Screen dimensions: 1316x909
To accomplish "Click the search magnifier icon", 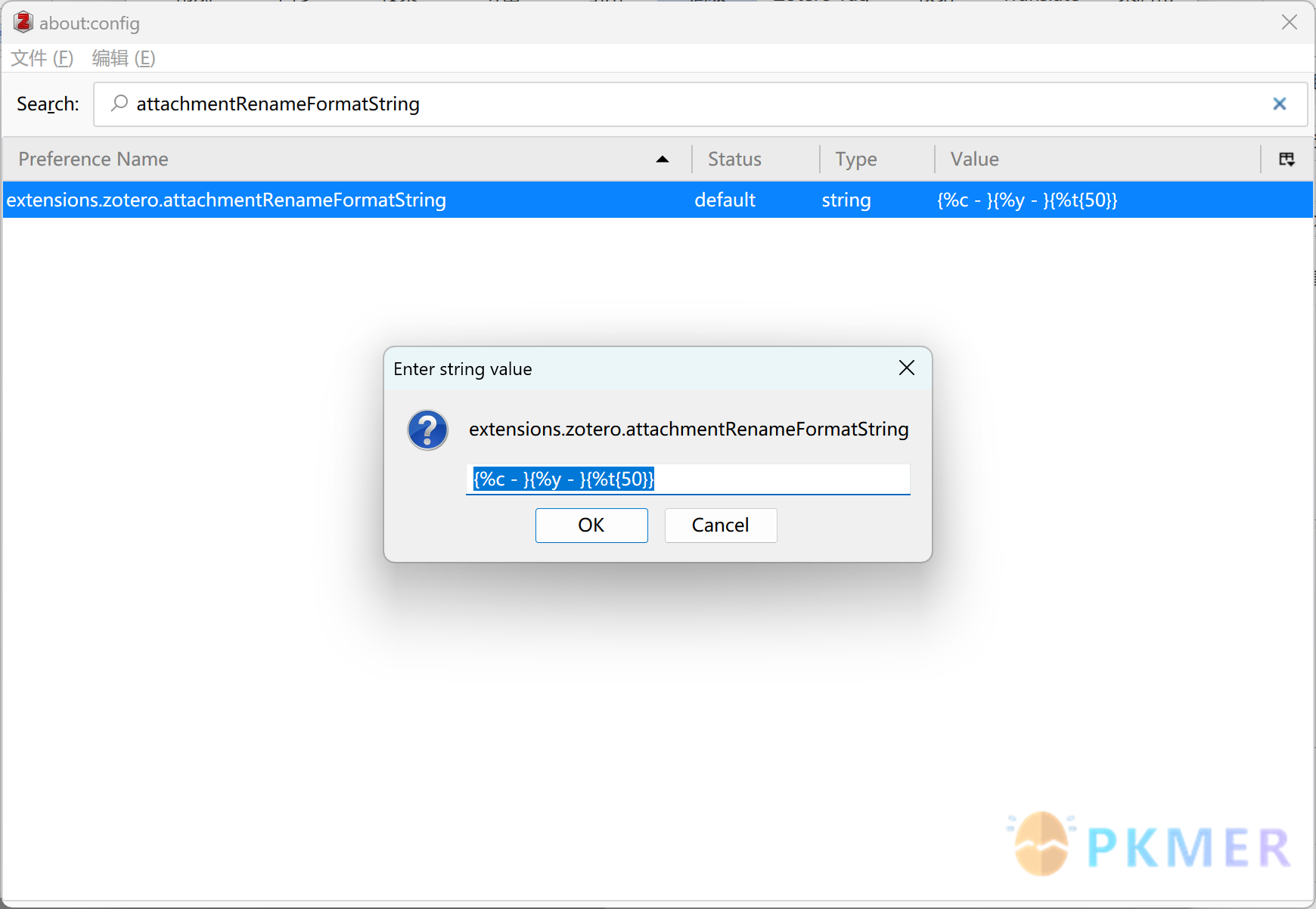I will coord(119,103).
